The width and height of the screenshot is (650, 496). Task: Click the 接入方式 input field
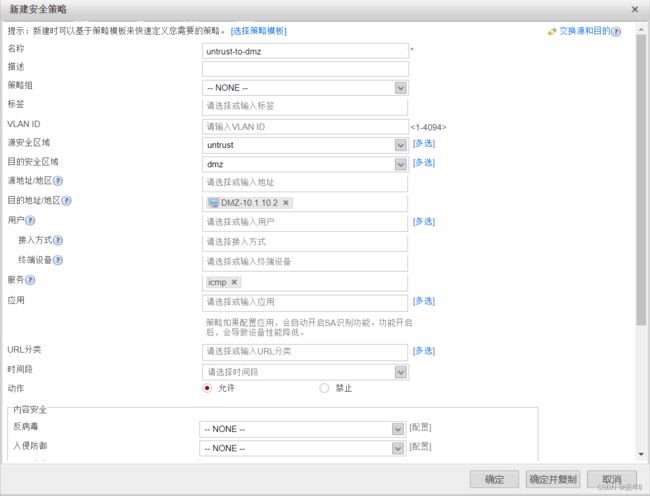coord(306,242)
